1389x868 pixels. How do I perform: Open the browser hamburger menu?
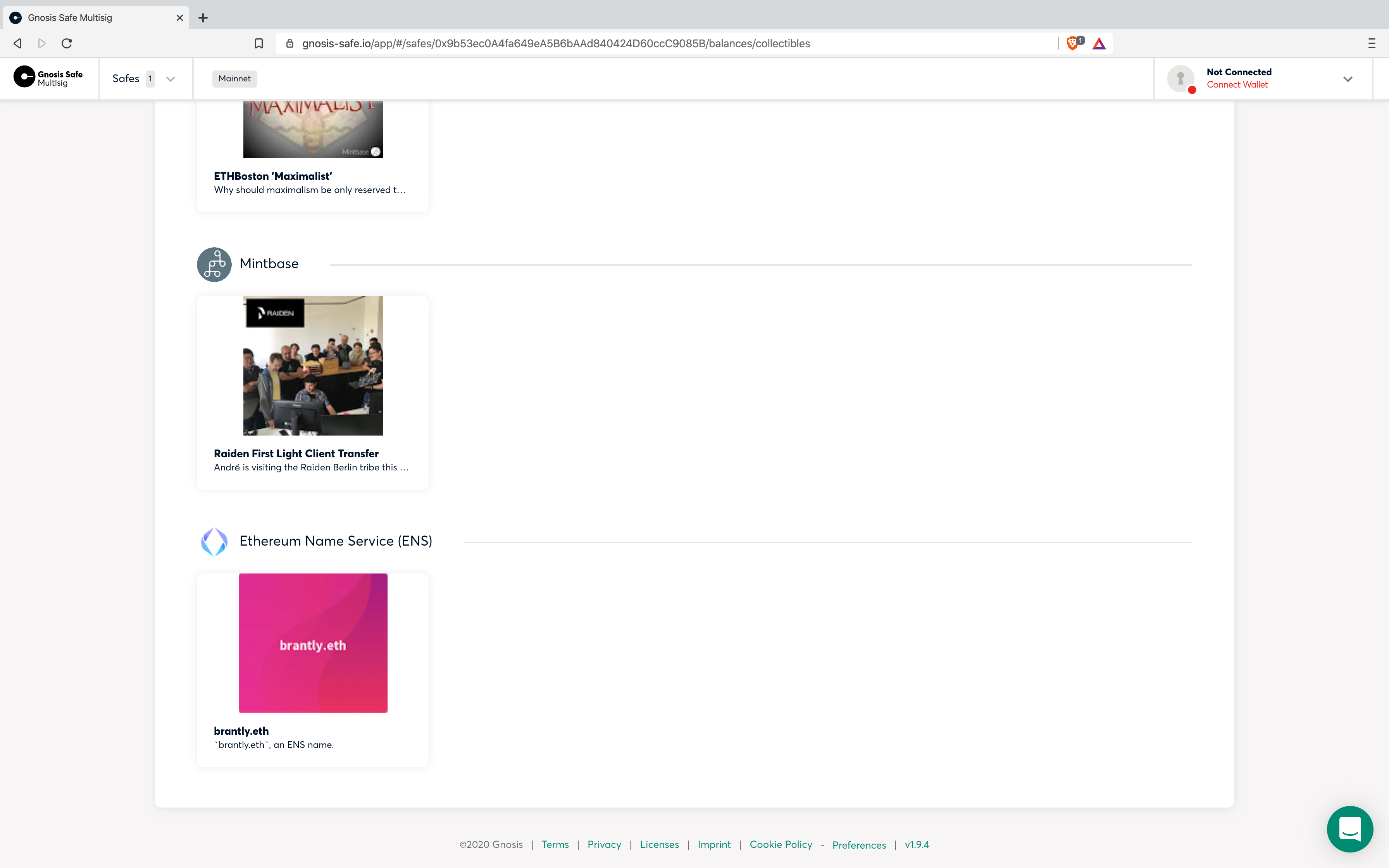[1372, 44]
